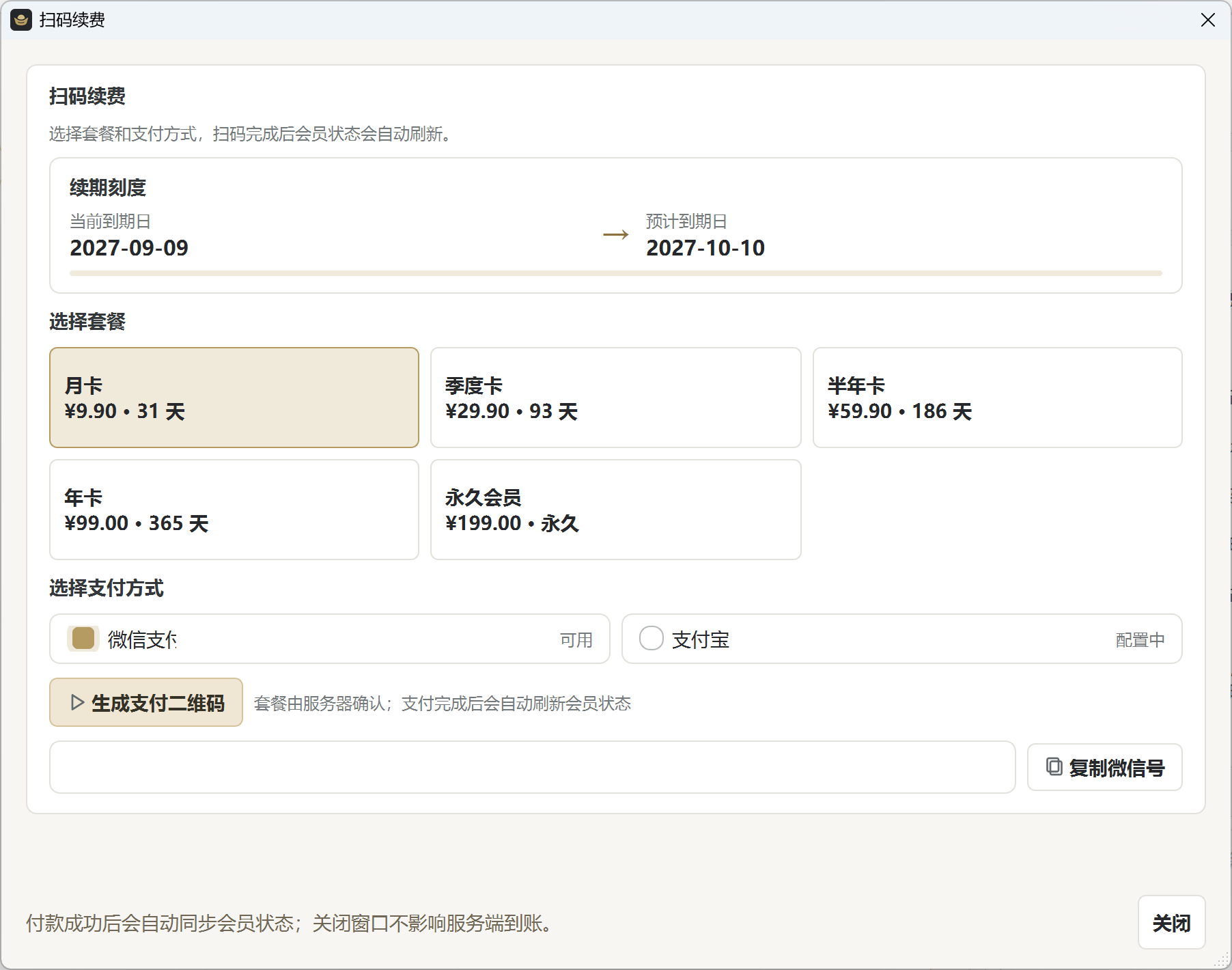The image size is (1232, 970).
Task: Click the copy icon beside 复制微信号
Action: [x=1054, y=766]
